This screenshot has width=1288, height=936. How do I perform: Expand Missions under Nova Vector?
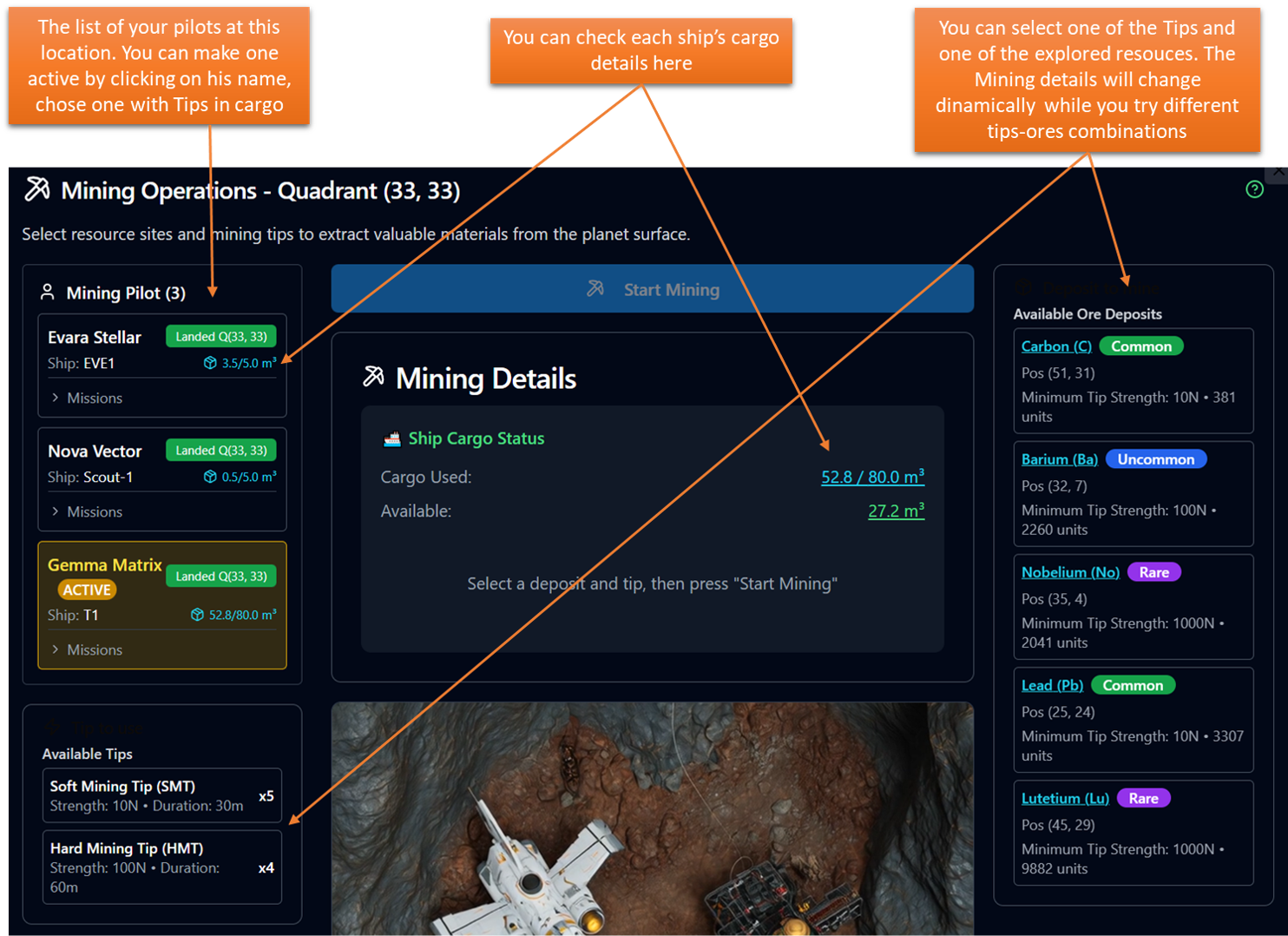pos(95,511)
